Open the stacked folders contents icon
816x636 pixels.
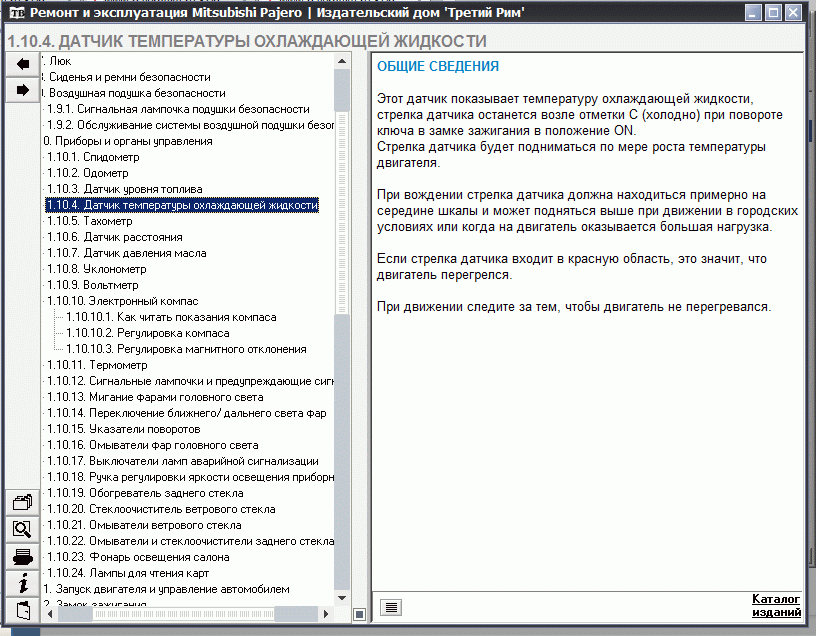click(22, 503)
